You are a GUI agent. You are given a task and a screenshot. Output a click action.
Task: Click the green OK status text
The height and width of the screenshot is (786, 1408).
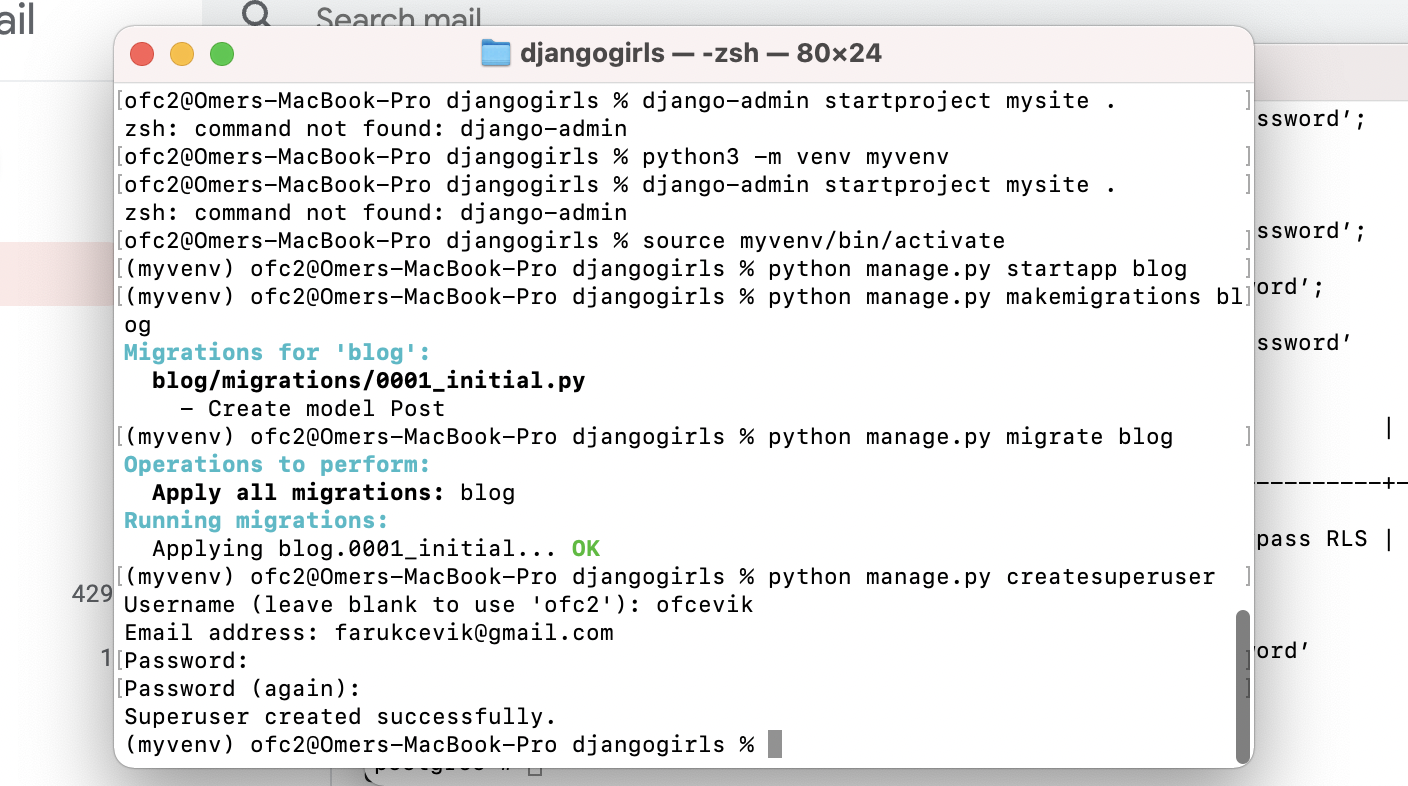pos(585,548)
